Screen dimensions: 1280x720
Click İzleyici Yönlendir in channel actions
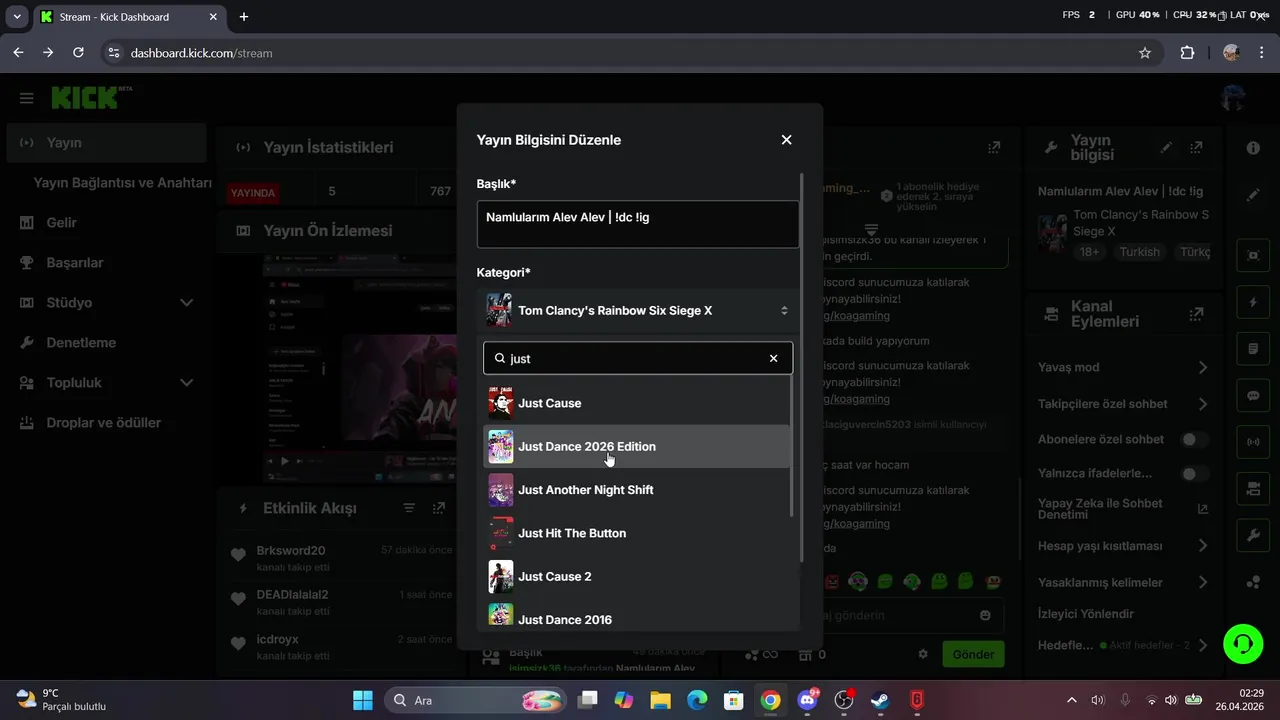pos(1085,614)
